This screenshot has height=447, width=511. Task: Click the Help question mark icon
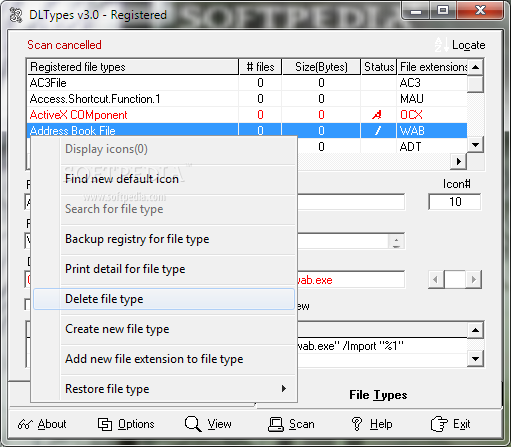click(357, 424)
